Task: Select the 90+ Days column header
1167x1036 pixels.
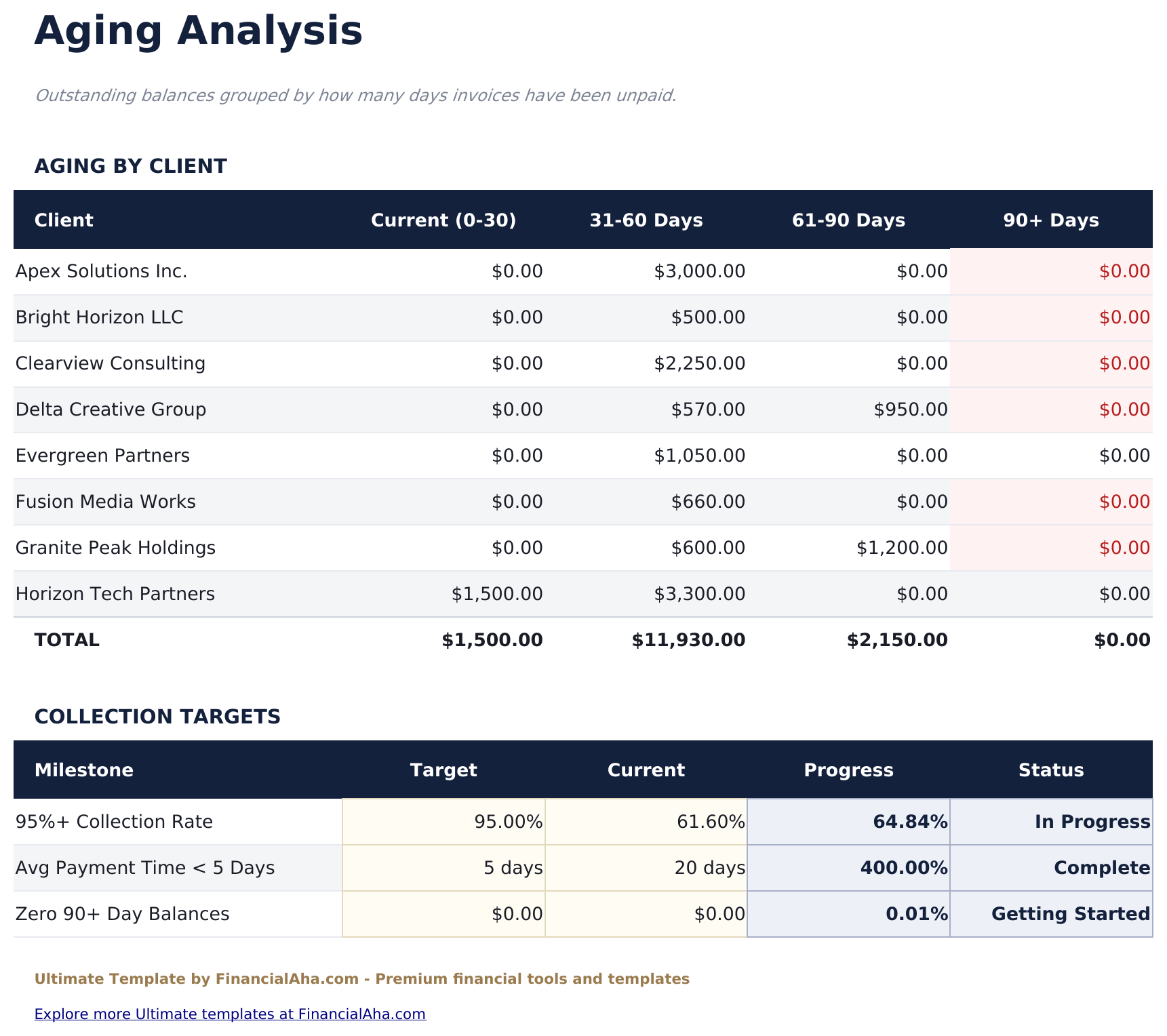Action: click(x=1050, y=220)
